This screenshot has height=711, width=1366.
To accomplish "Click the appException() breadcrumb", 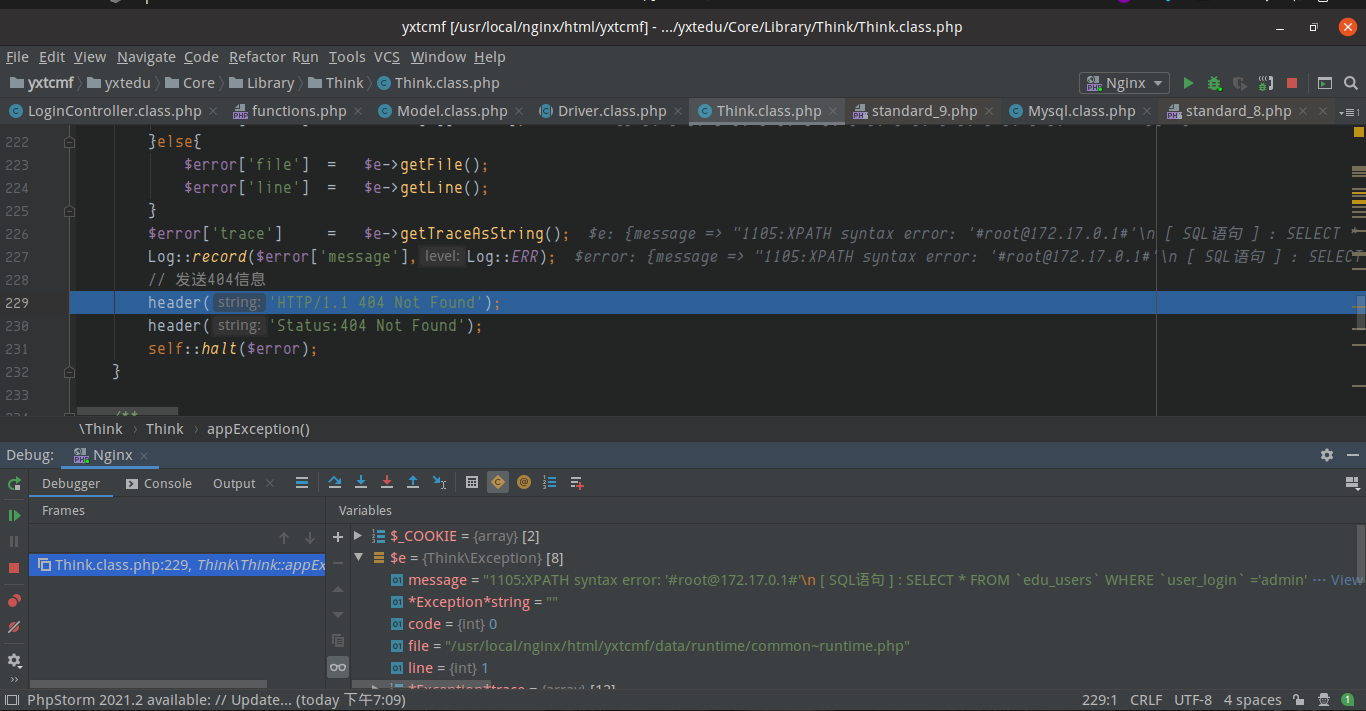I will coord(258,429).
